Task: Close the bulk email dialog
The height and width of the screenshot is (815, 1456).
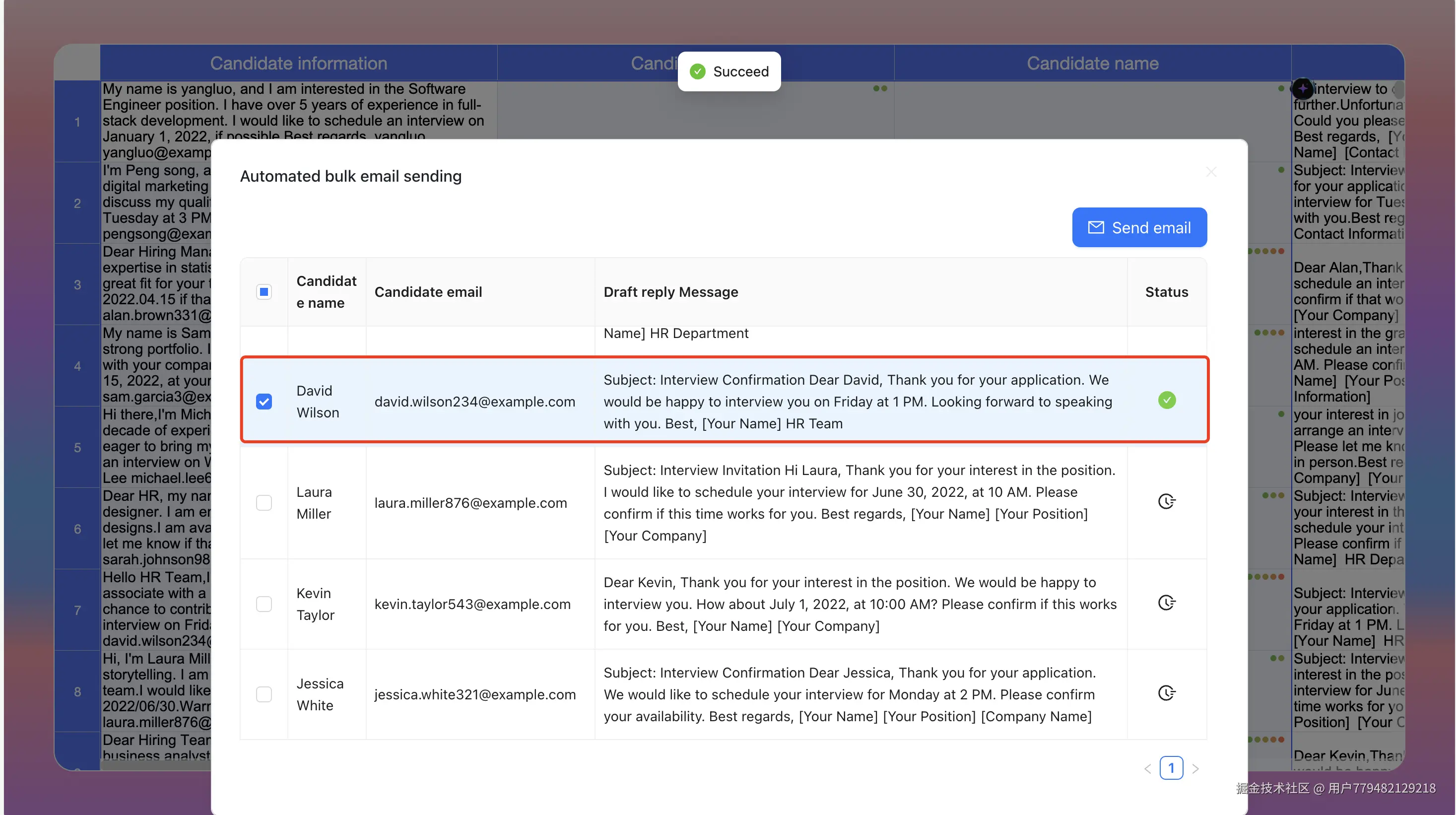Action: coord(1211,172)
